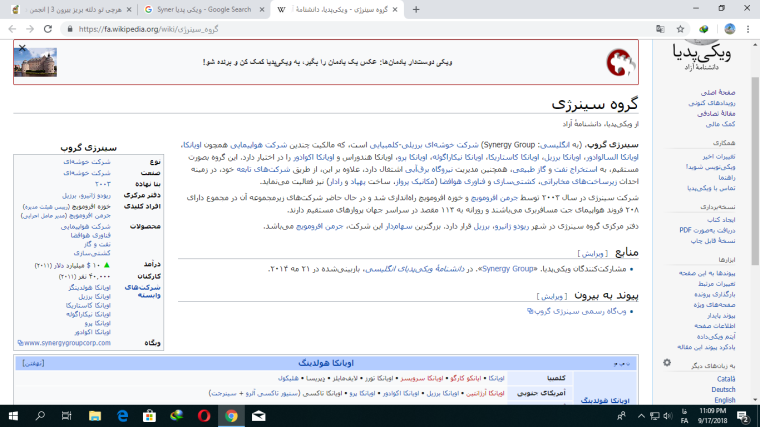Open تغییرات اخیر sidebar link

[x=718, y=156]
